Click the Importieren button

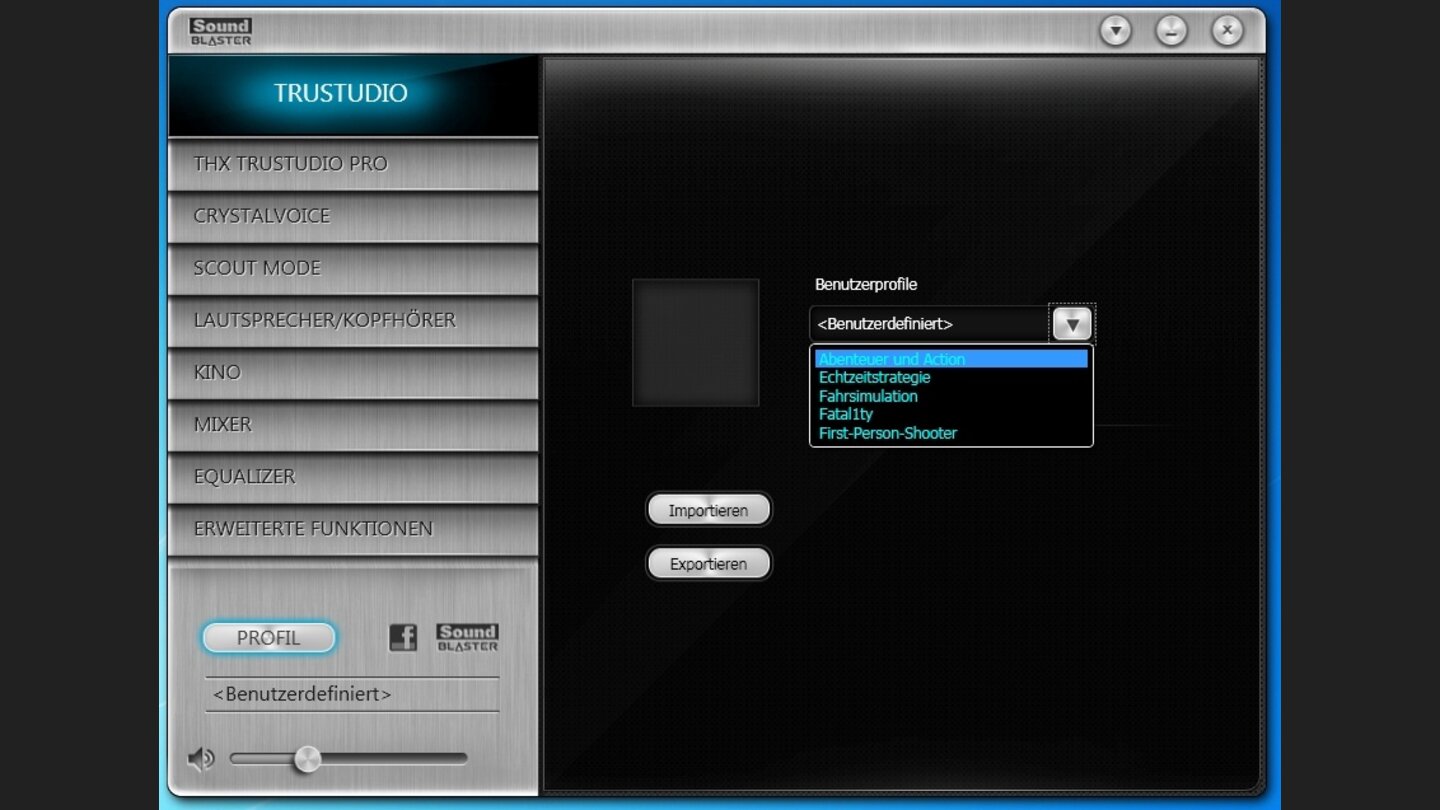click(x=709, y=510)
